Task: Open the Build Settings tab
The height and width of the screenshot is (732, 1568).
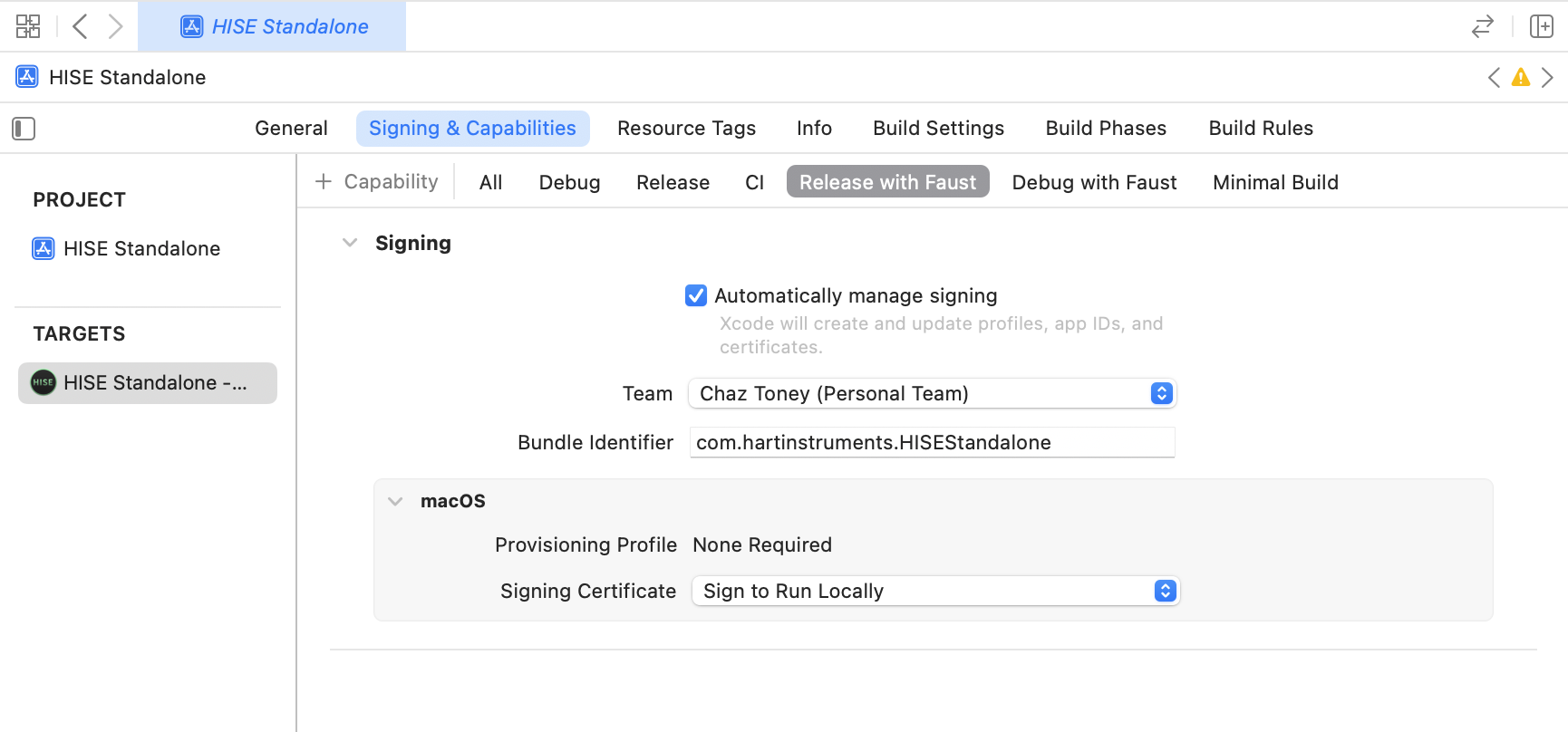Action: pyautogui.click(x=938, y=129)
